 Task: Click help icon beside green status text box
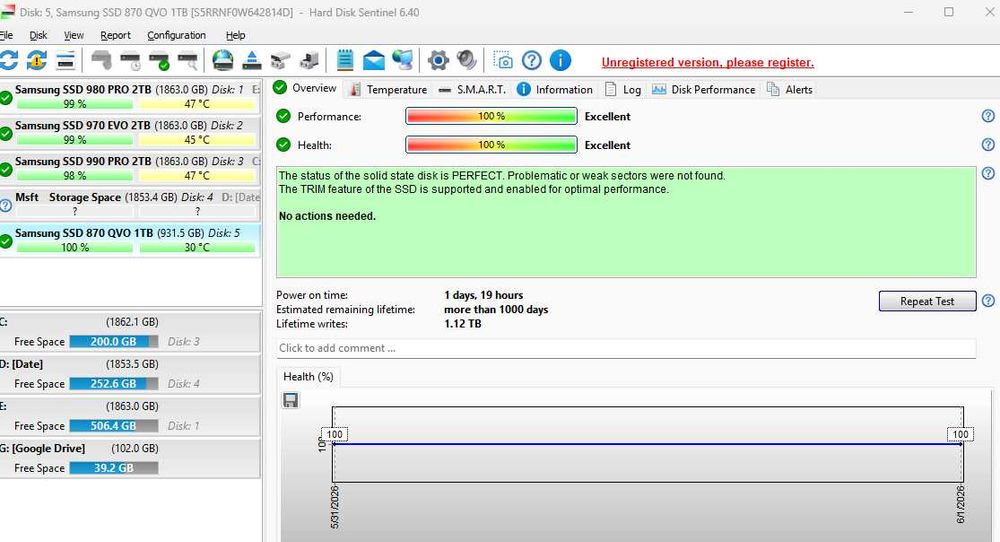(x=988, y=173)
